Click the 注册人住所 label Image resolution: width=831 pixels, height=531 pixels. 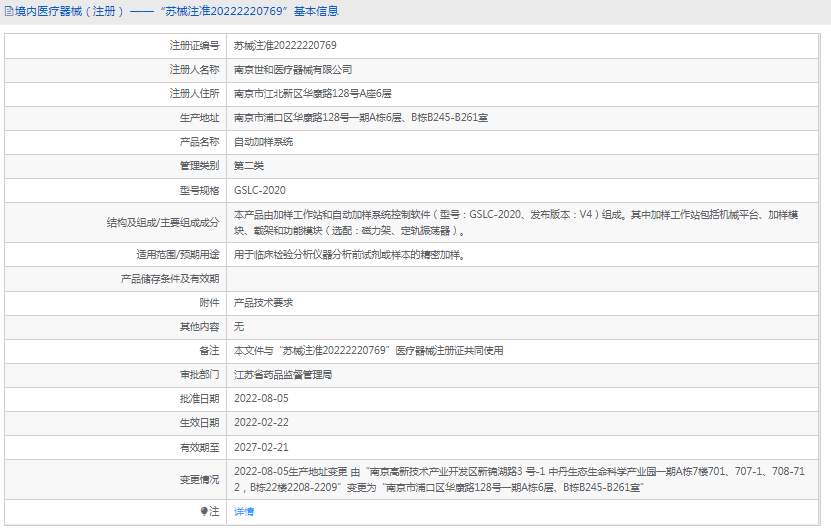(x=195, y=94)
